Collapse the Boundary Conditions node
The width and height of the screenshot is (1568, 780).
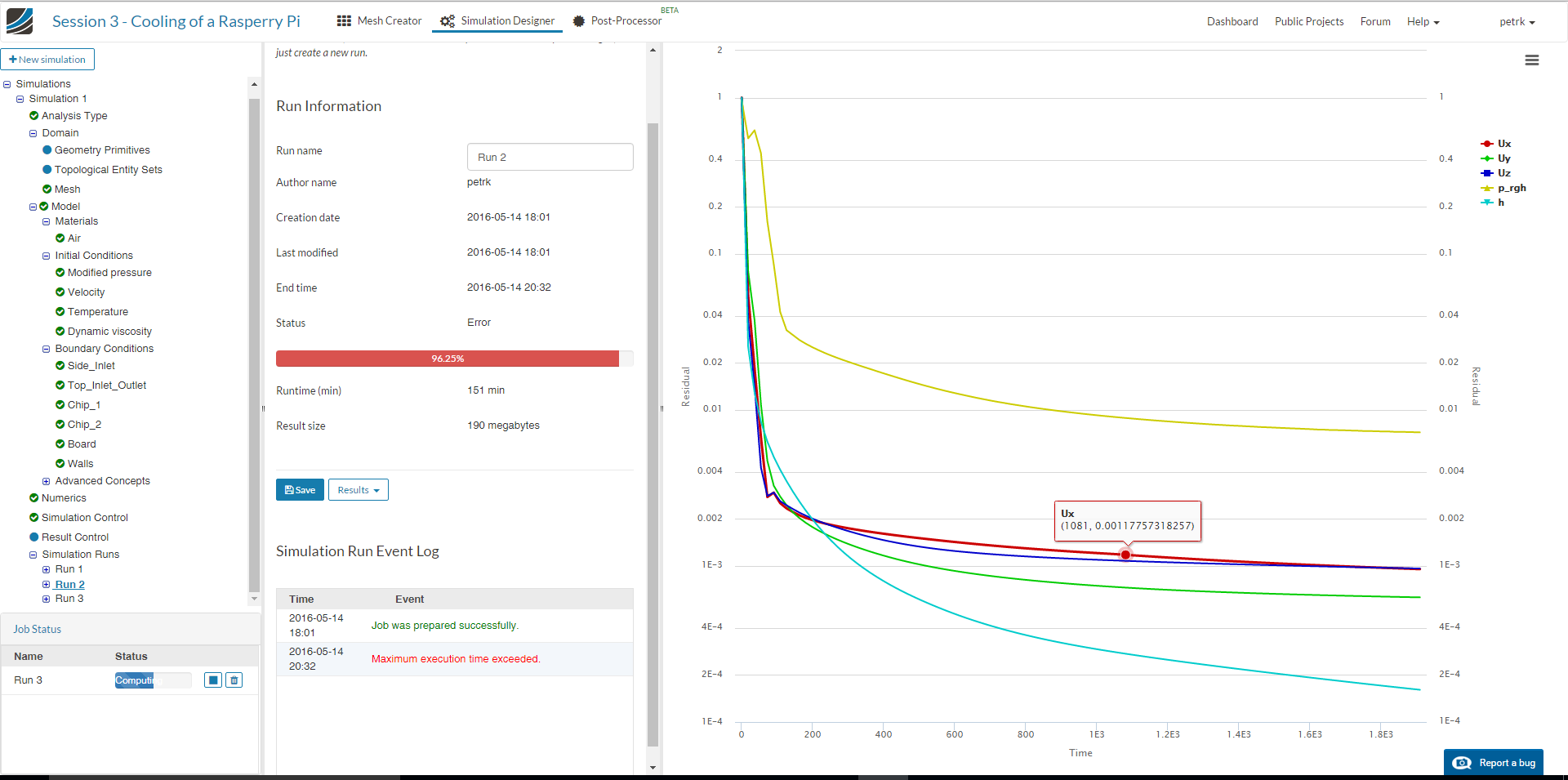(x=47, y=349)
